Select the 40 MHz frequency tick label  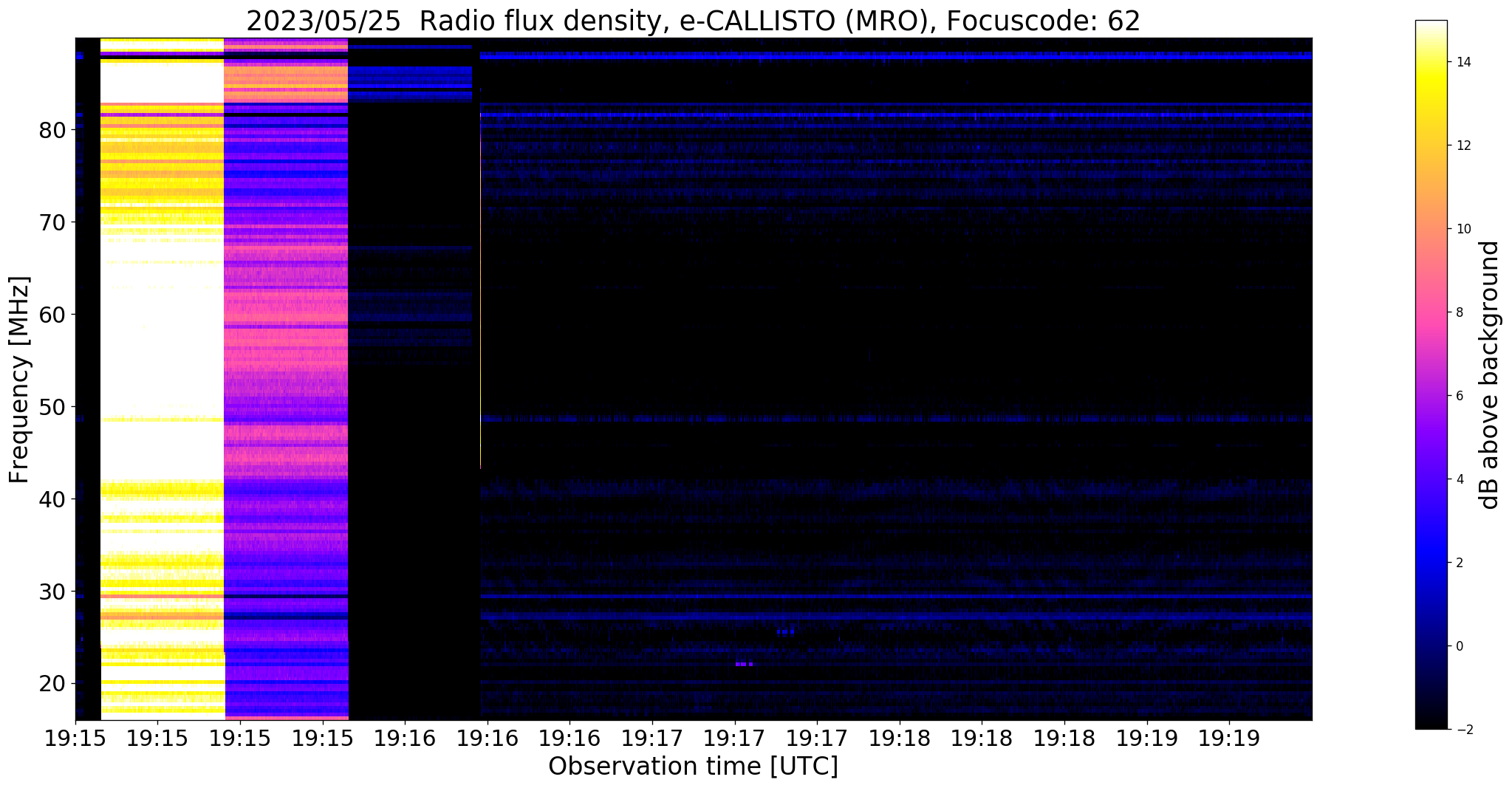pos(52,500)
